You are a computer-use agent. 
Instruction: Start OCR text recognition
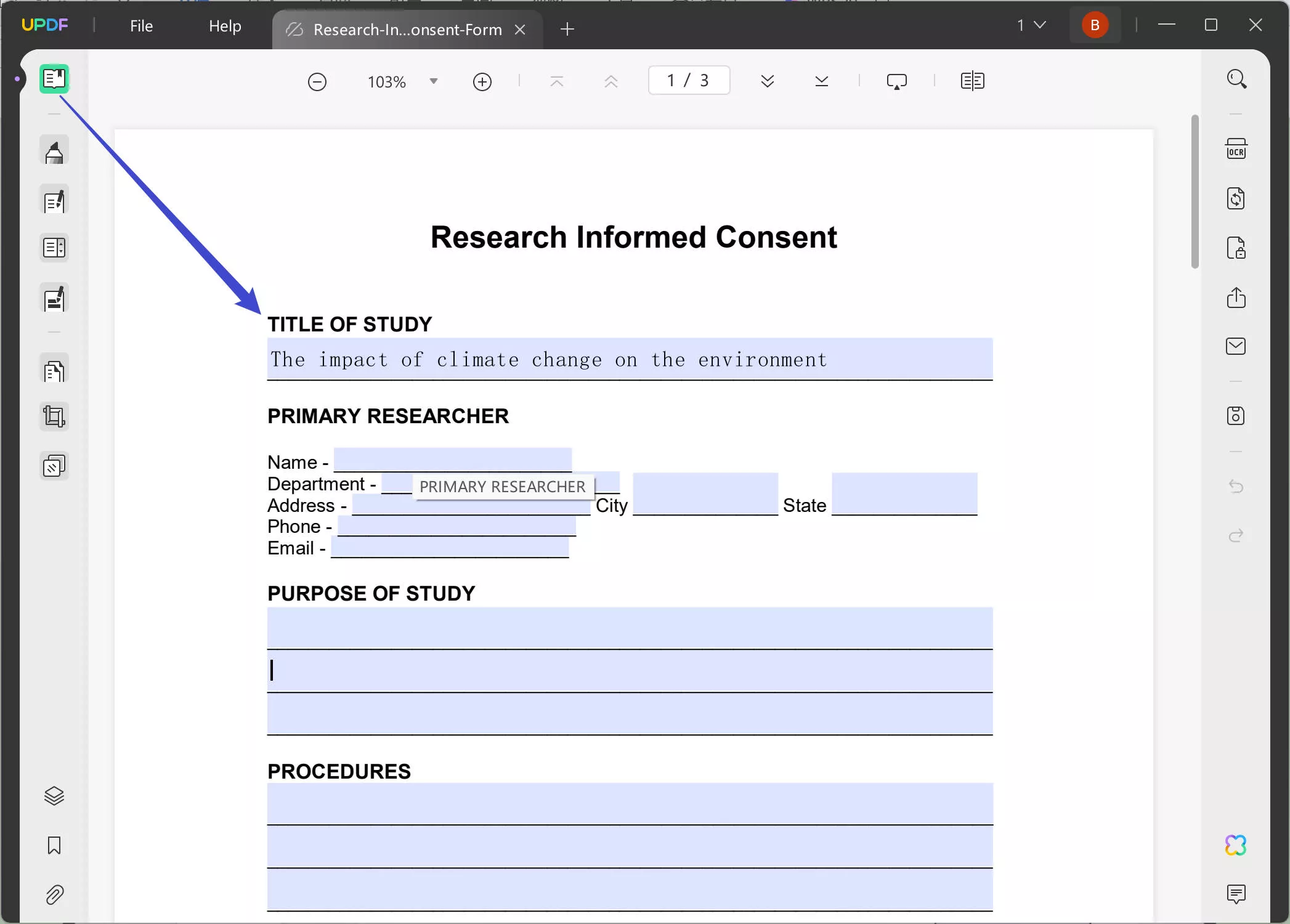1237,148
